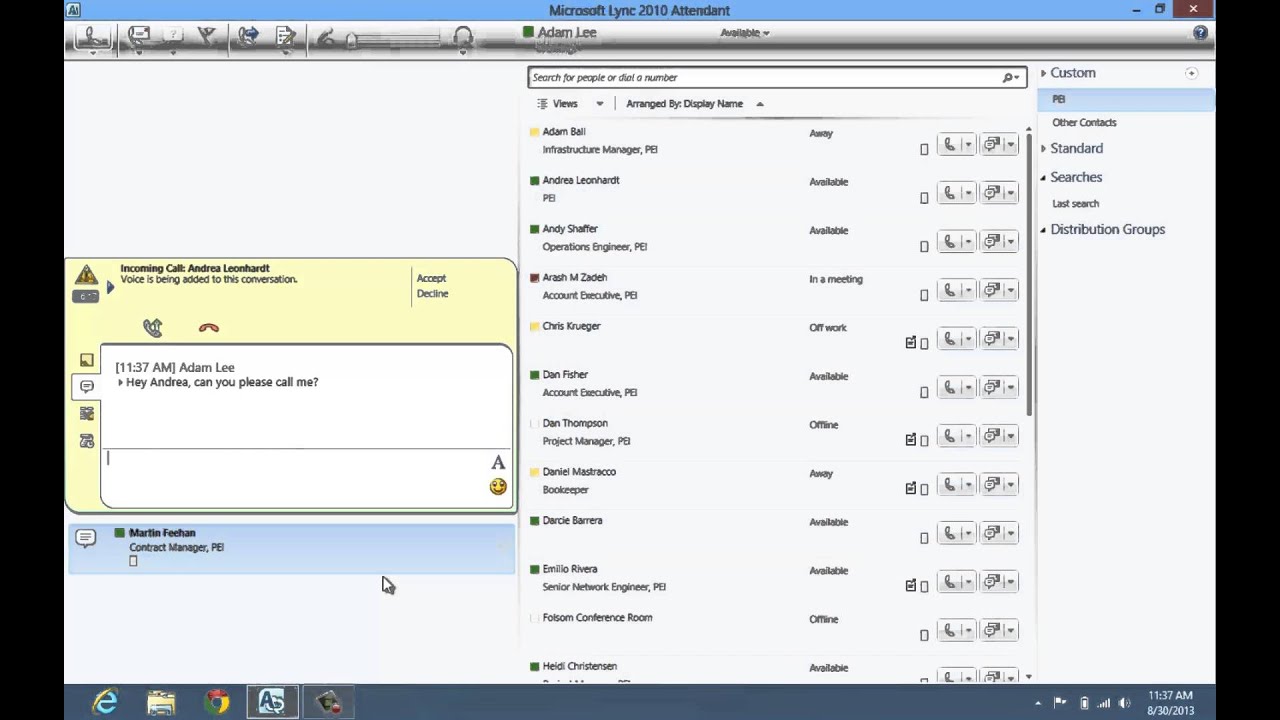This screenshot has height=720, width=1280.
Task: Open Internet Explorer from taskbar
Action: (x=105, y=703)
